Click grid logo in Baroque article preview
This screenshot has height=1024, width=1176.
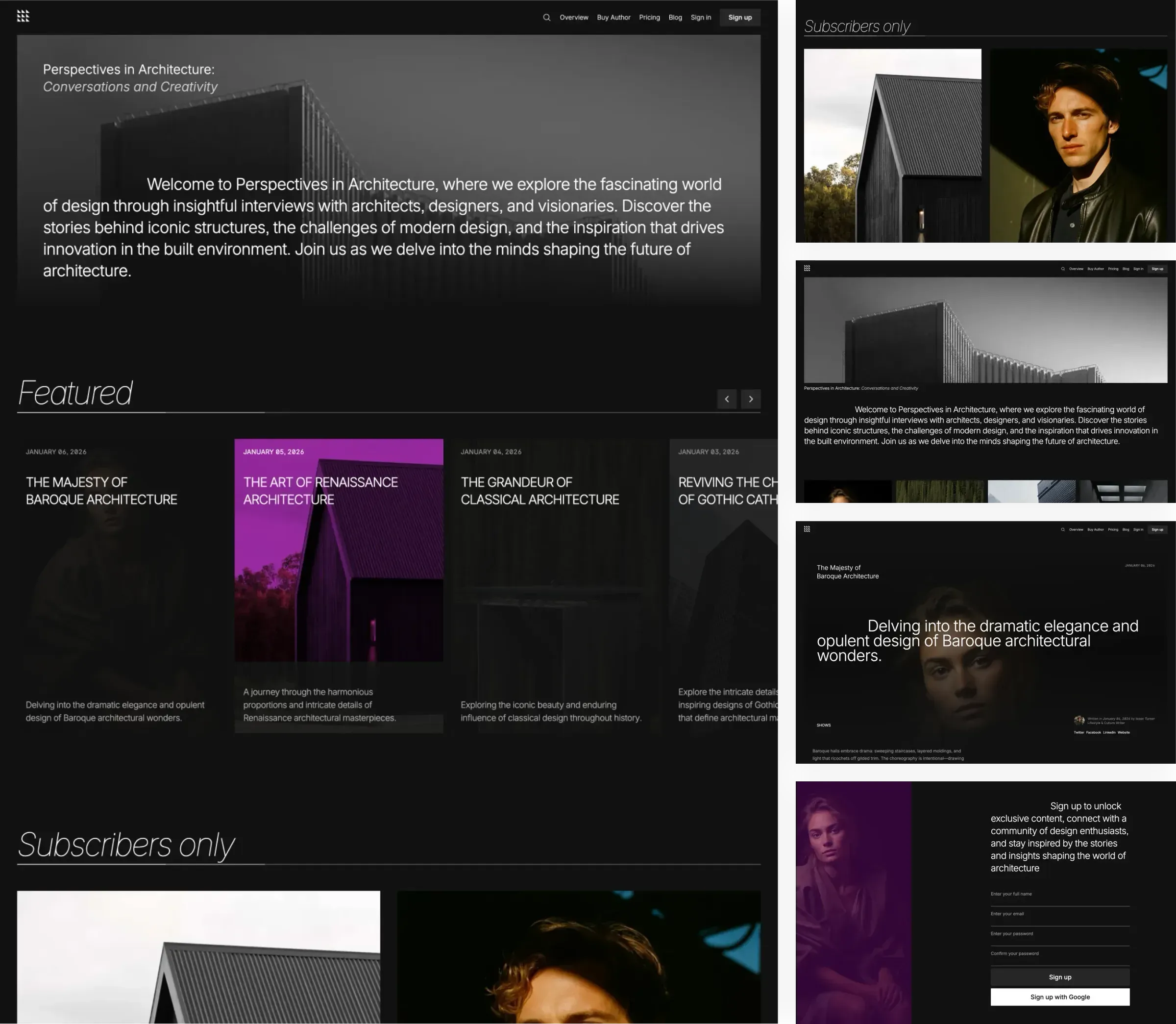(x=807, y=529)
